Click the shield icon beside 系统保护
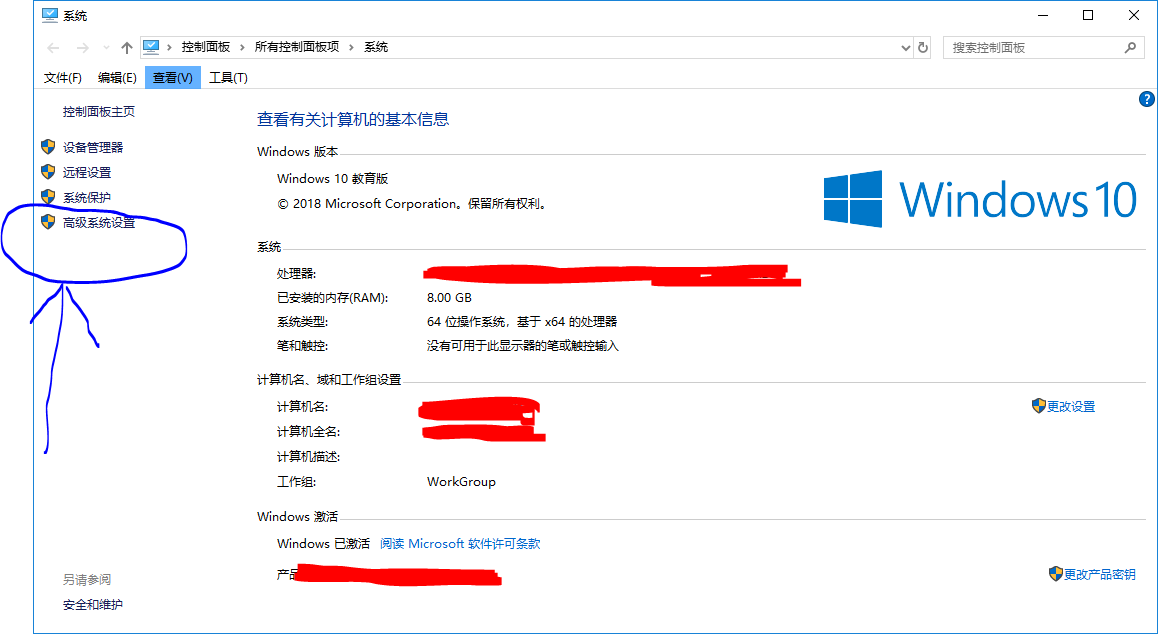 (48, 197)
